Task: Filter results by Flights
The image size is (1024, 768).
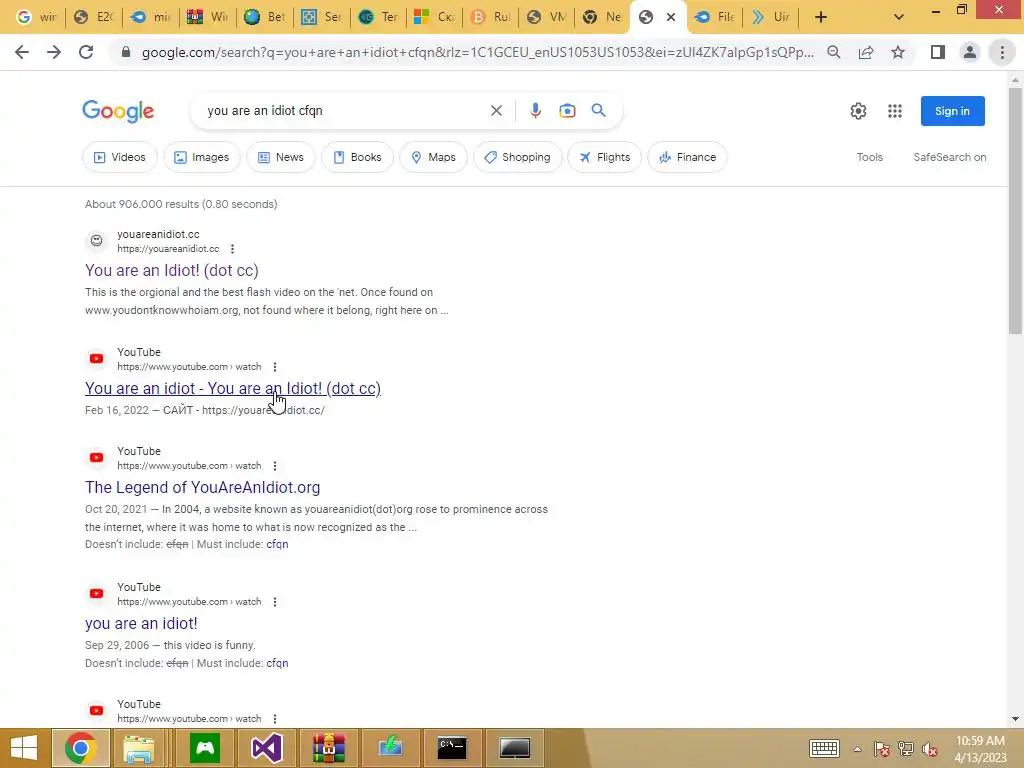Action: coord(605,157)
